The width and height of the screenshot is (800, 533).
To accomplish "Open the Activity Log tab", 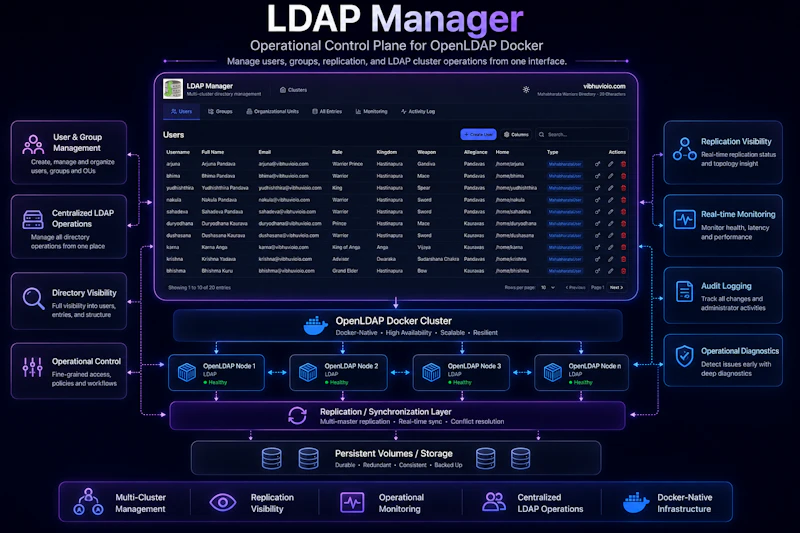I will pos(418,111).
